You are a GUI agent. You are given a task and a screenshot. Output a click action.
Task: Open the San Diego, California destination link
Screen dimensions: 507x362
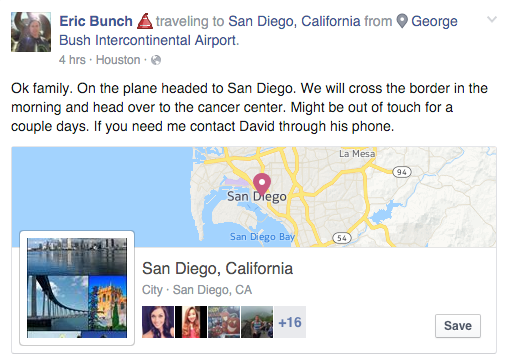point(294,21)
